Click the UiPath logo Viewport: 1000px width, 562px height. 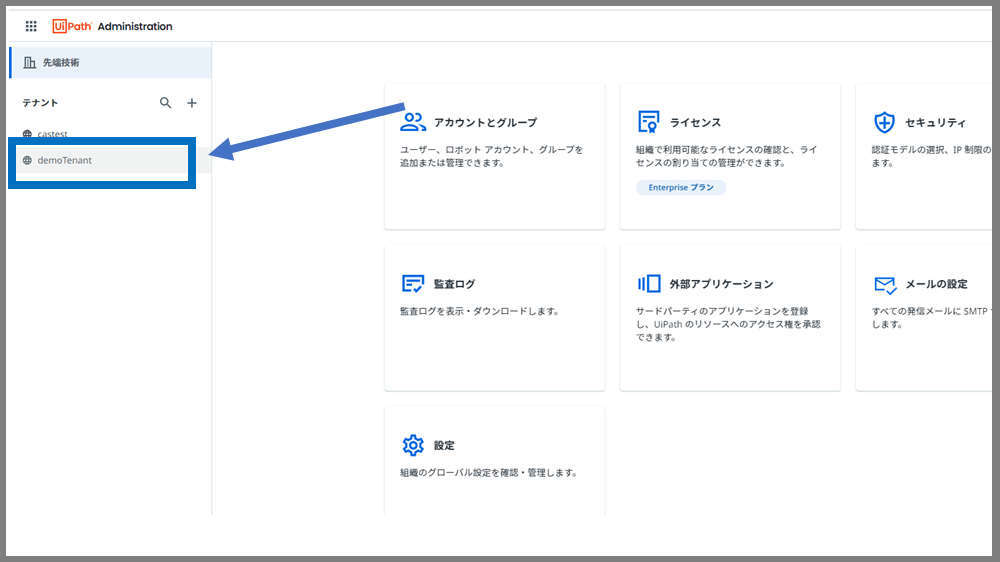point(72,26)
